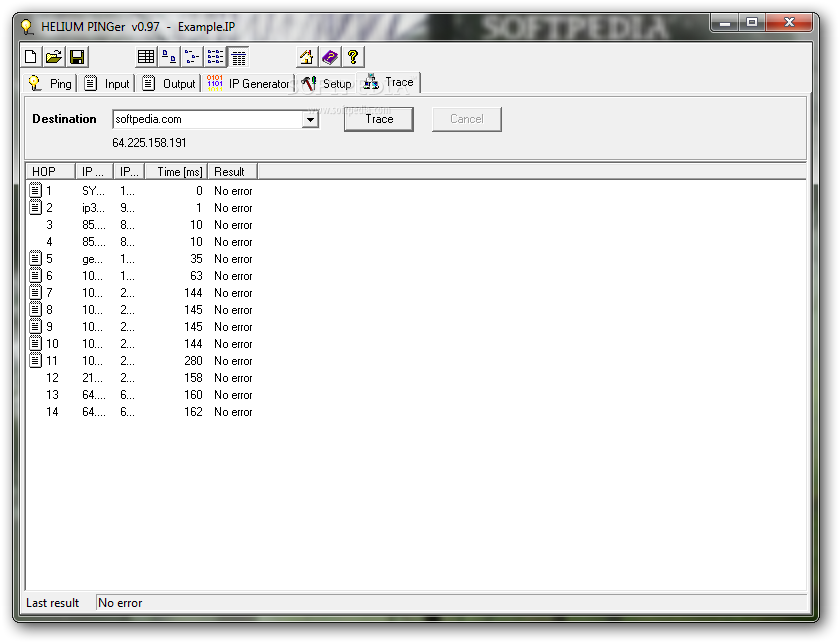Click the 280 time value
Image resolution: width=840 pixels, height=643 pixels.
point(193,361)
